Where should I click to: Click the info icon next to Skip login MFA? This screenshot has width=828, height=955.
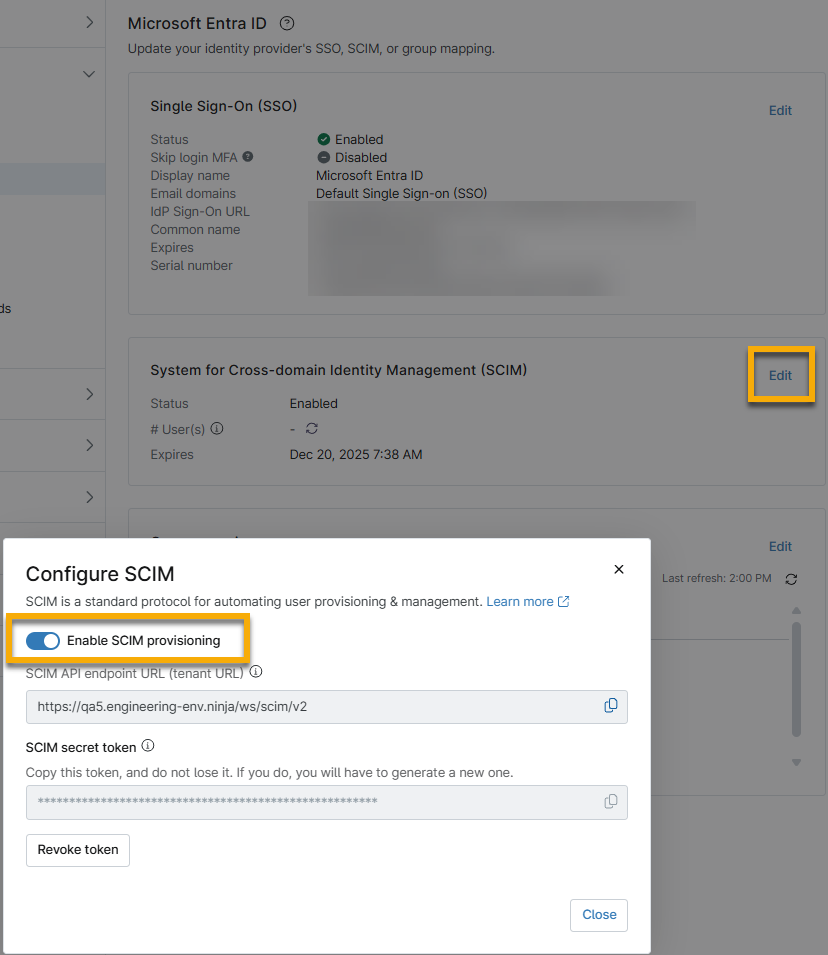(248, 157)
